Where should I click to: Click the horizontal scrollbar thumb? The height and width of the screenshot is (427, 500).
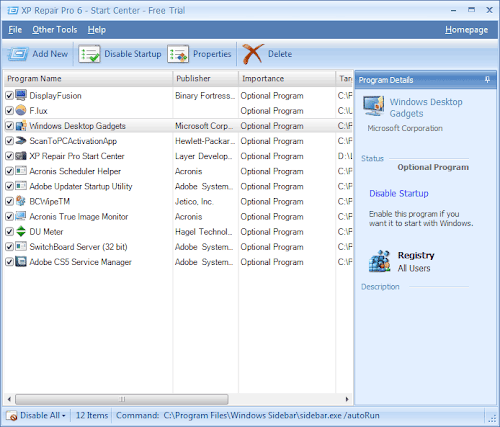[x=122, y=399]
